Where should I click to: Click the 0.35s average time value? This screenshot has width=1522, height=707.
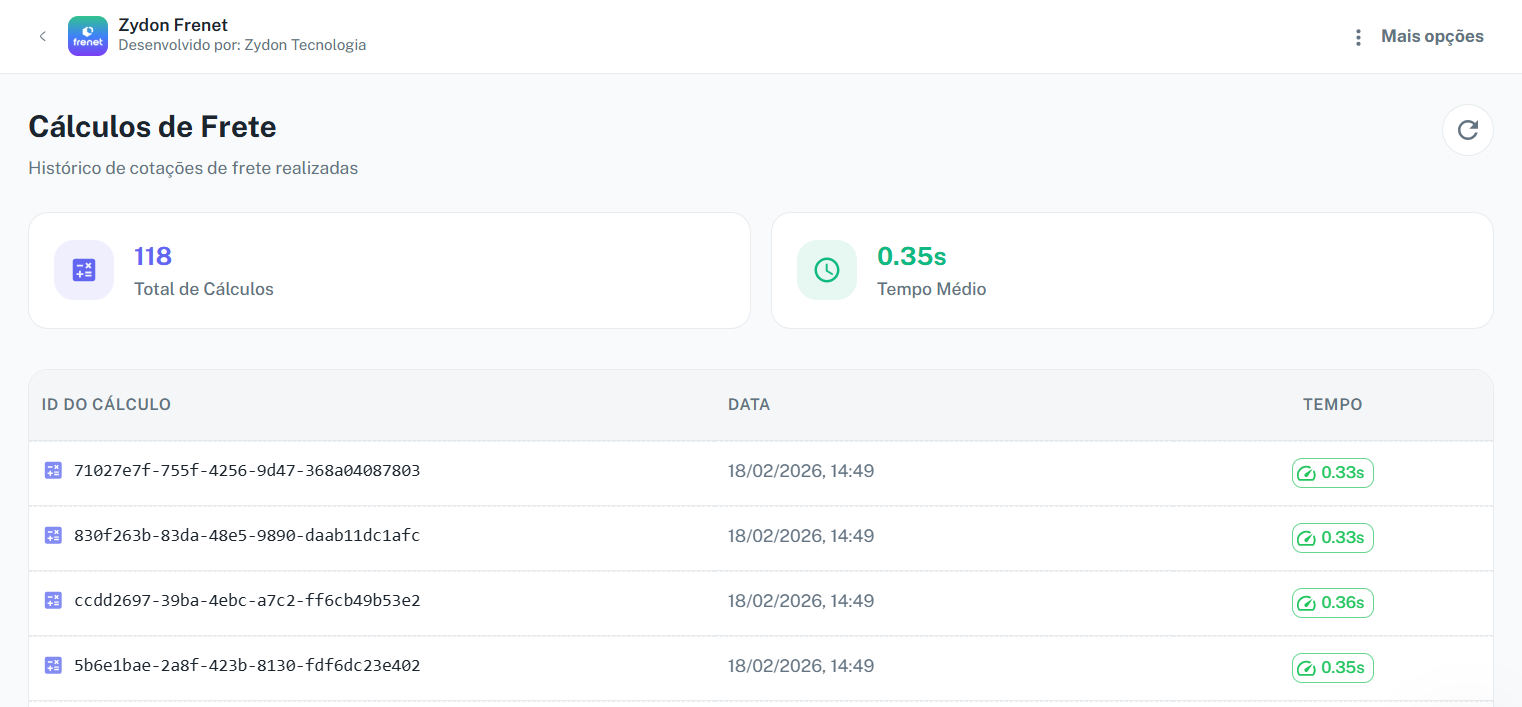912,257
